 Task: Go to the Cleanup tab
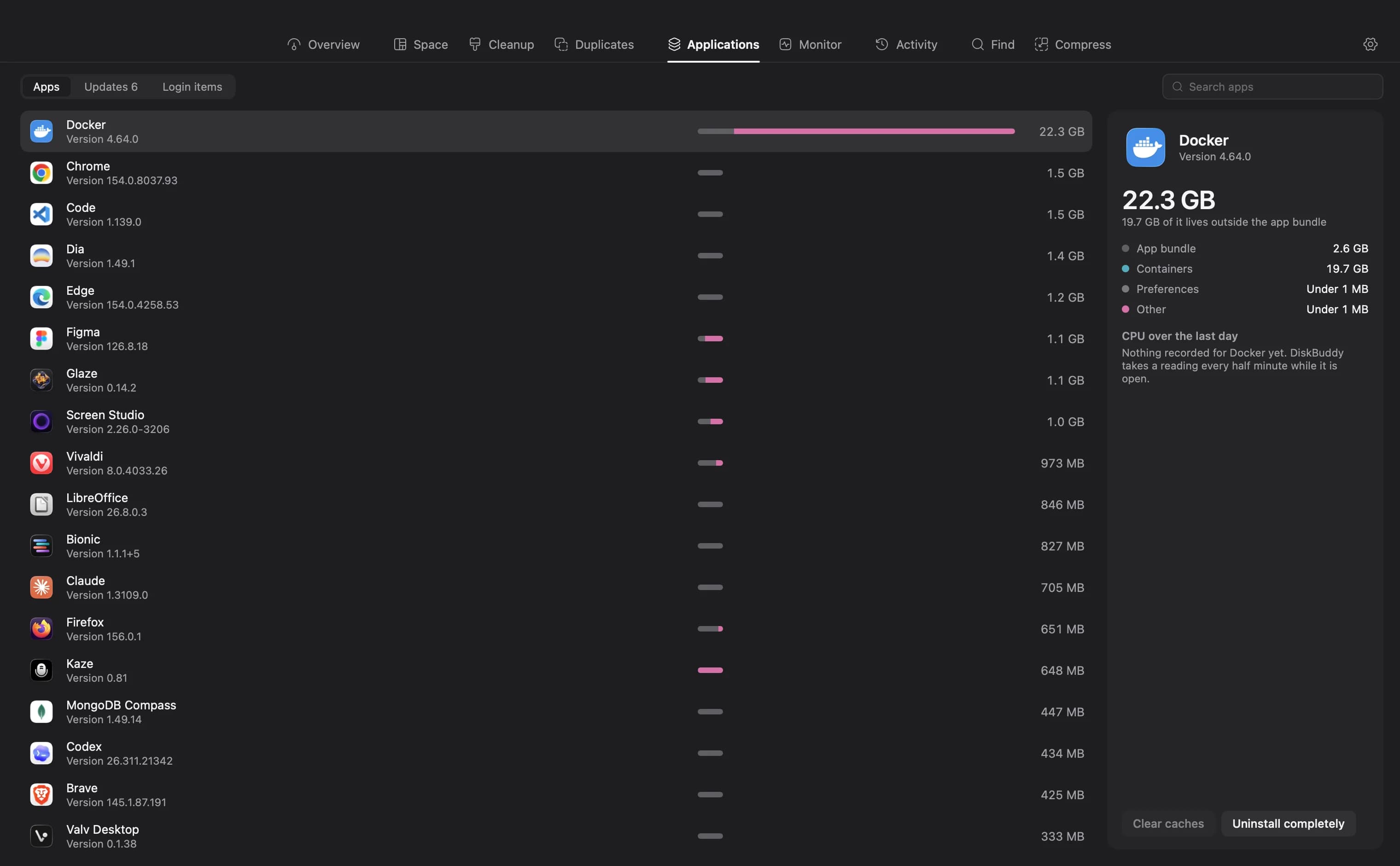(501, 45)
